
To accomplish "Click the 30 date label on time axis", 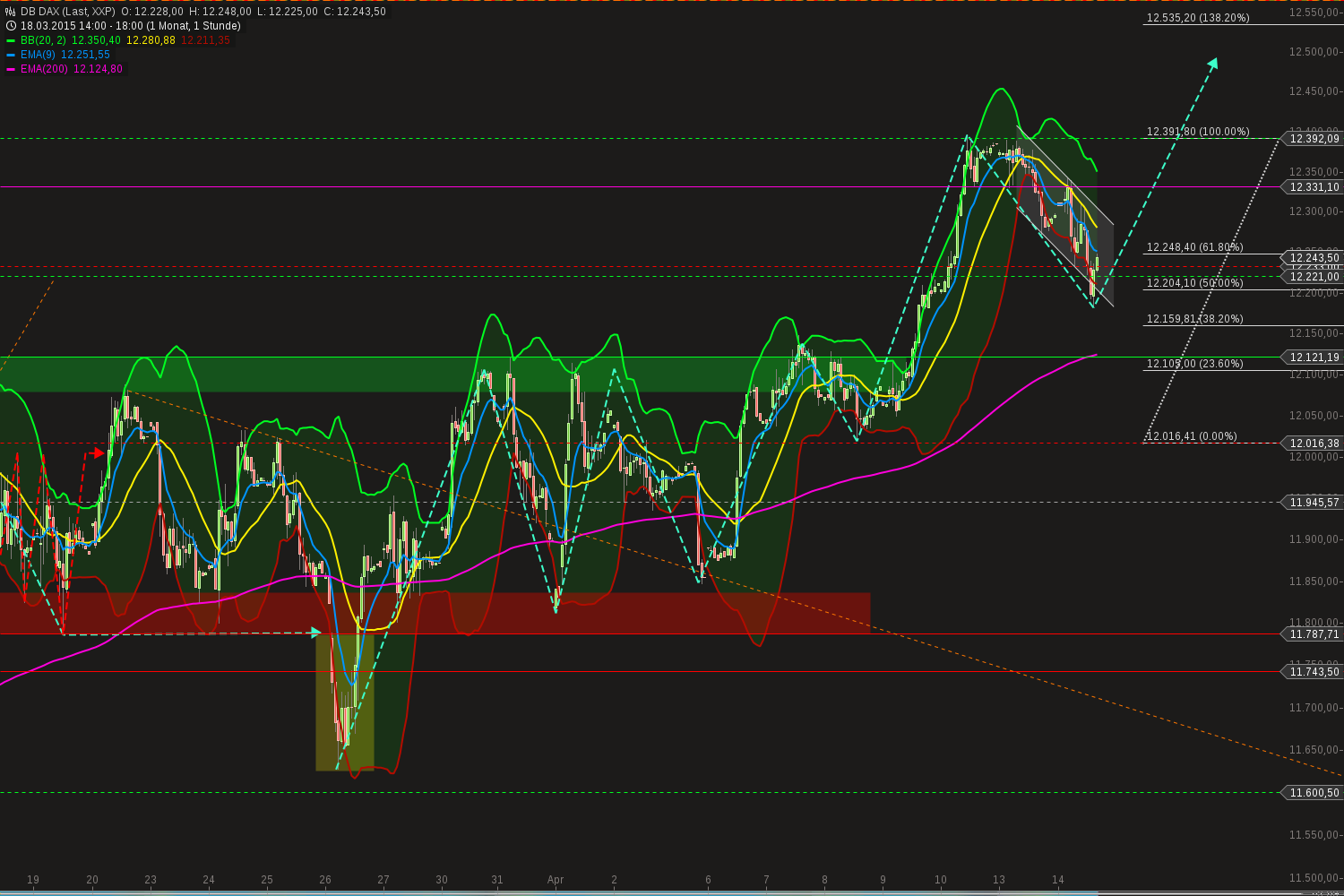I will (x=442, y=880).
